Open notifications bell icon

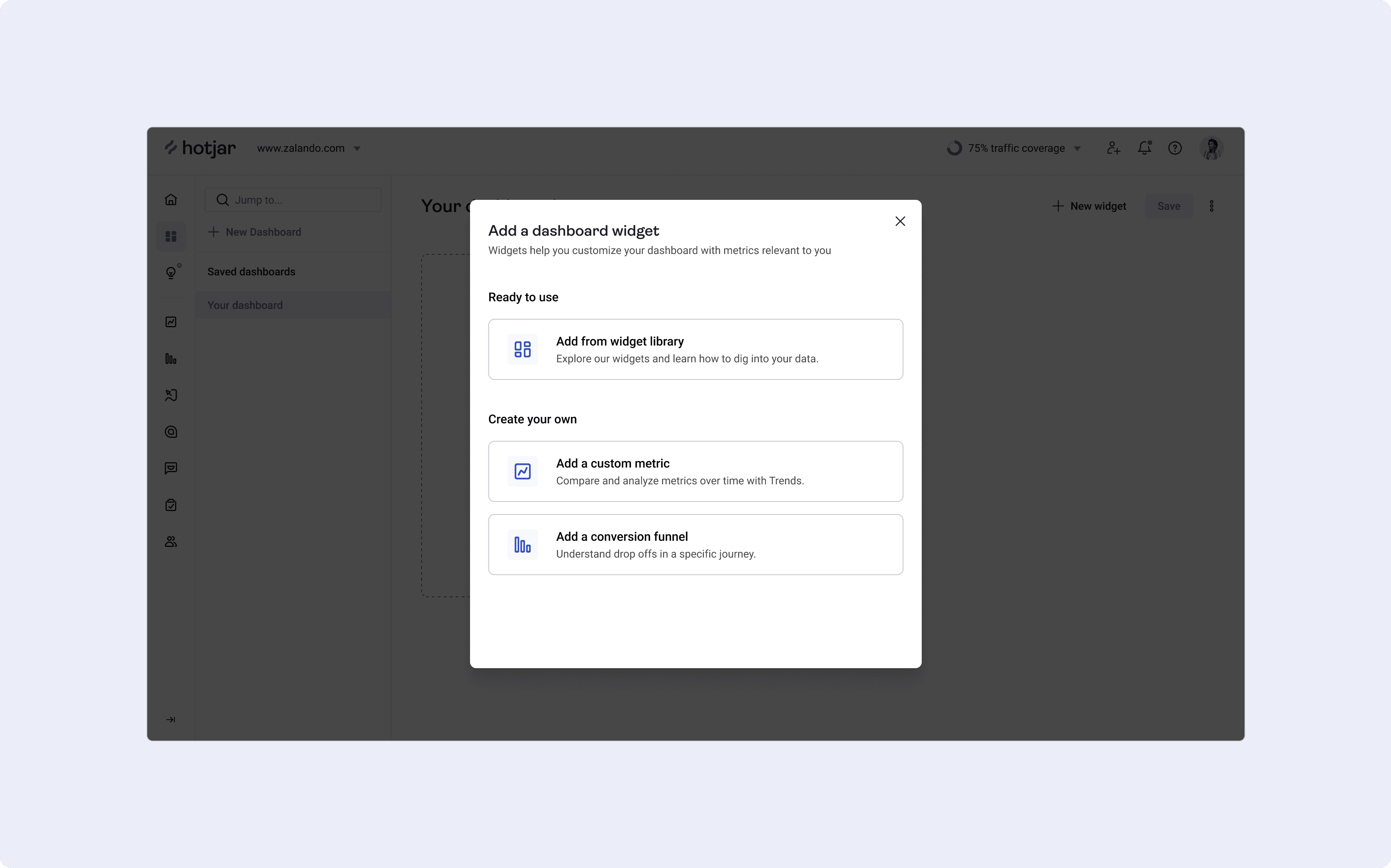[x=1145, y=148]
